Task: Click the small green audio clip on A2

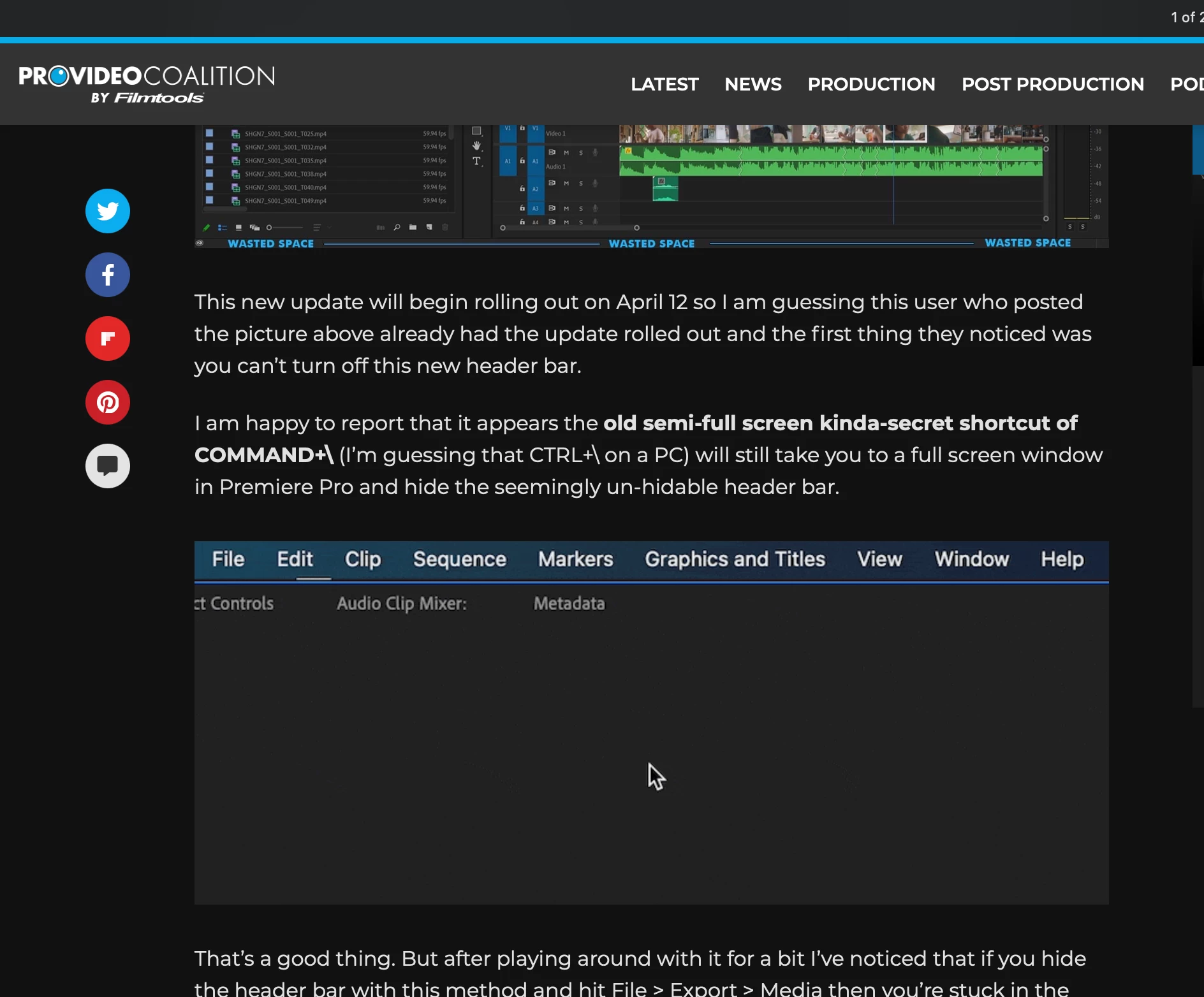Action: click(665, 189)
